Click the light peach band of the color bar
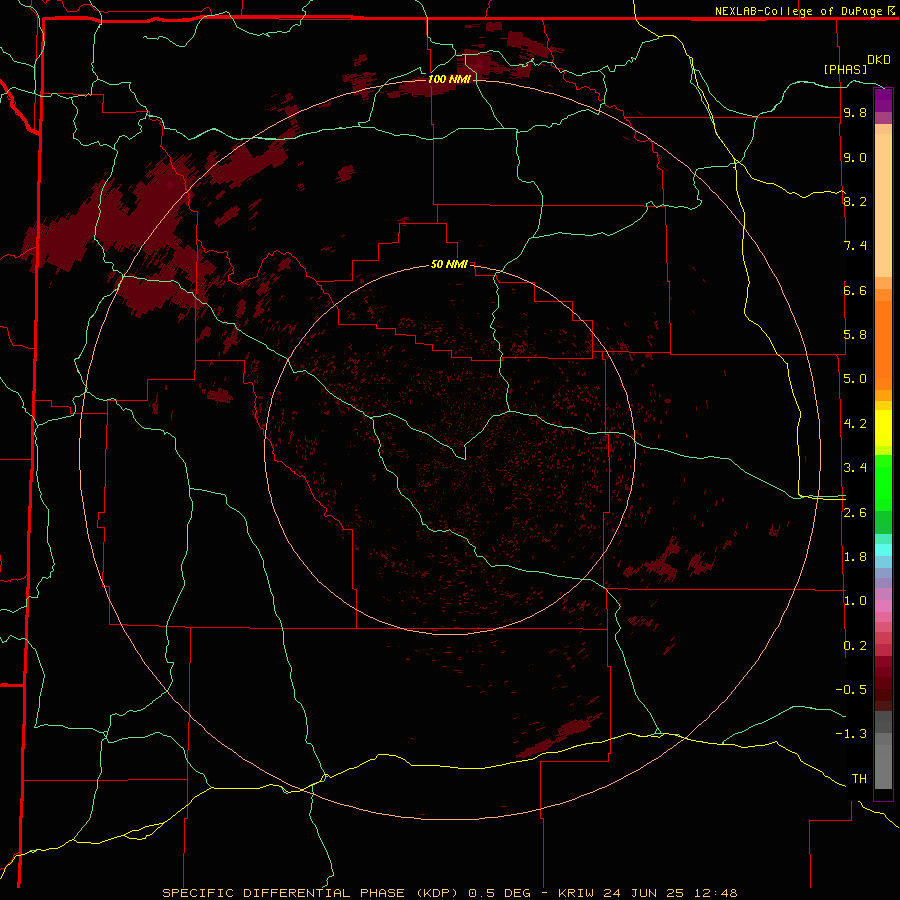The width and height of the screenshot is (900, 900). pos(883,205)
